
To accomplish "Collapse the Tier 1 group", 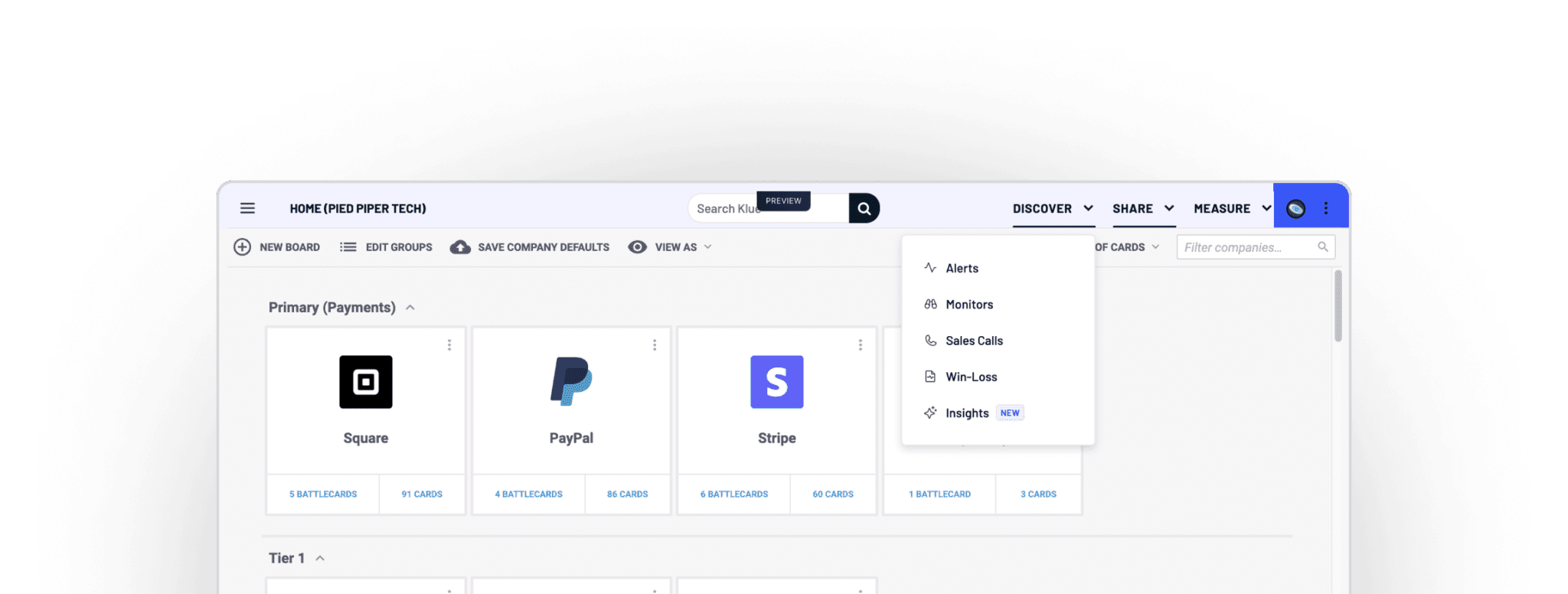I will click(320, 559).
